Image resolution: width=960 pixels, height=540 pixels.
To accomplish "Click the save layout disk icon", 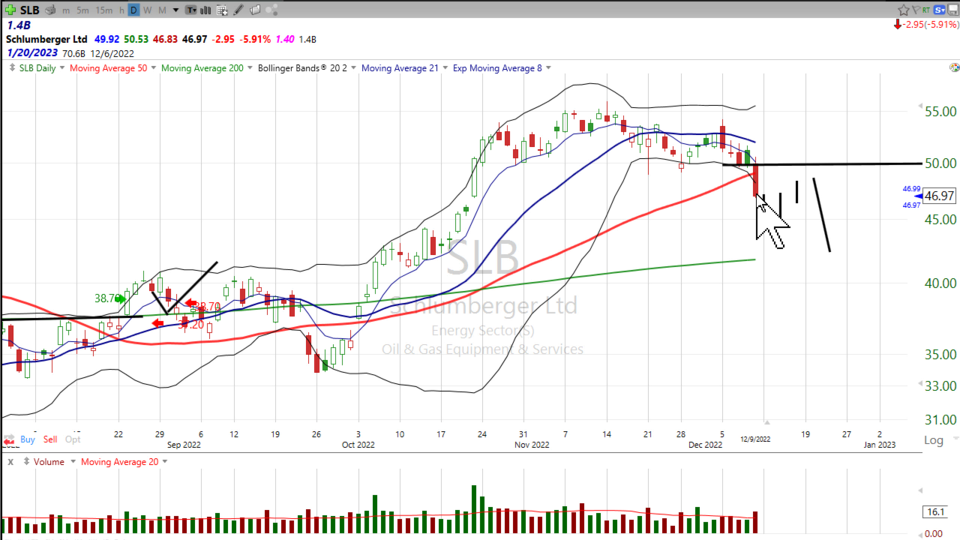I will coord(953,10).
